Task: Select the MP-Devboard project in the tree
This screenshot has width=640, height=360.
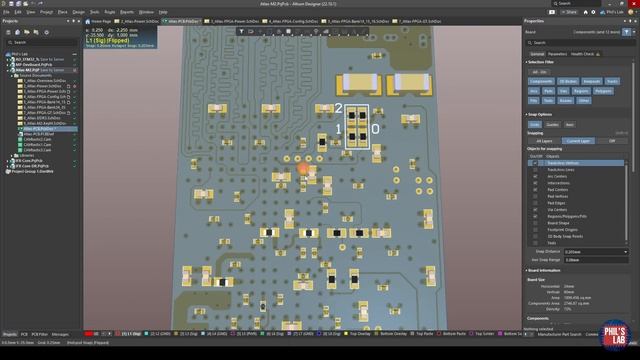Action: point(33,65)
